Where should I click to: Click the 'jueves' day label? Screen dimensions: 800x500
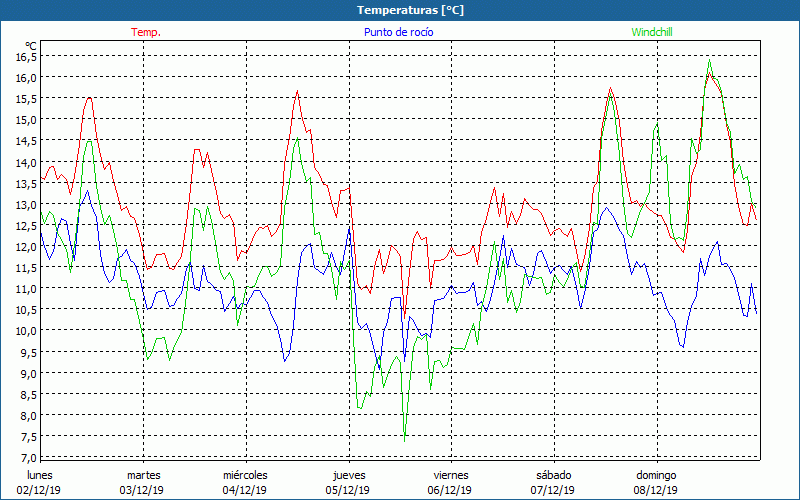coord(349,475)
